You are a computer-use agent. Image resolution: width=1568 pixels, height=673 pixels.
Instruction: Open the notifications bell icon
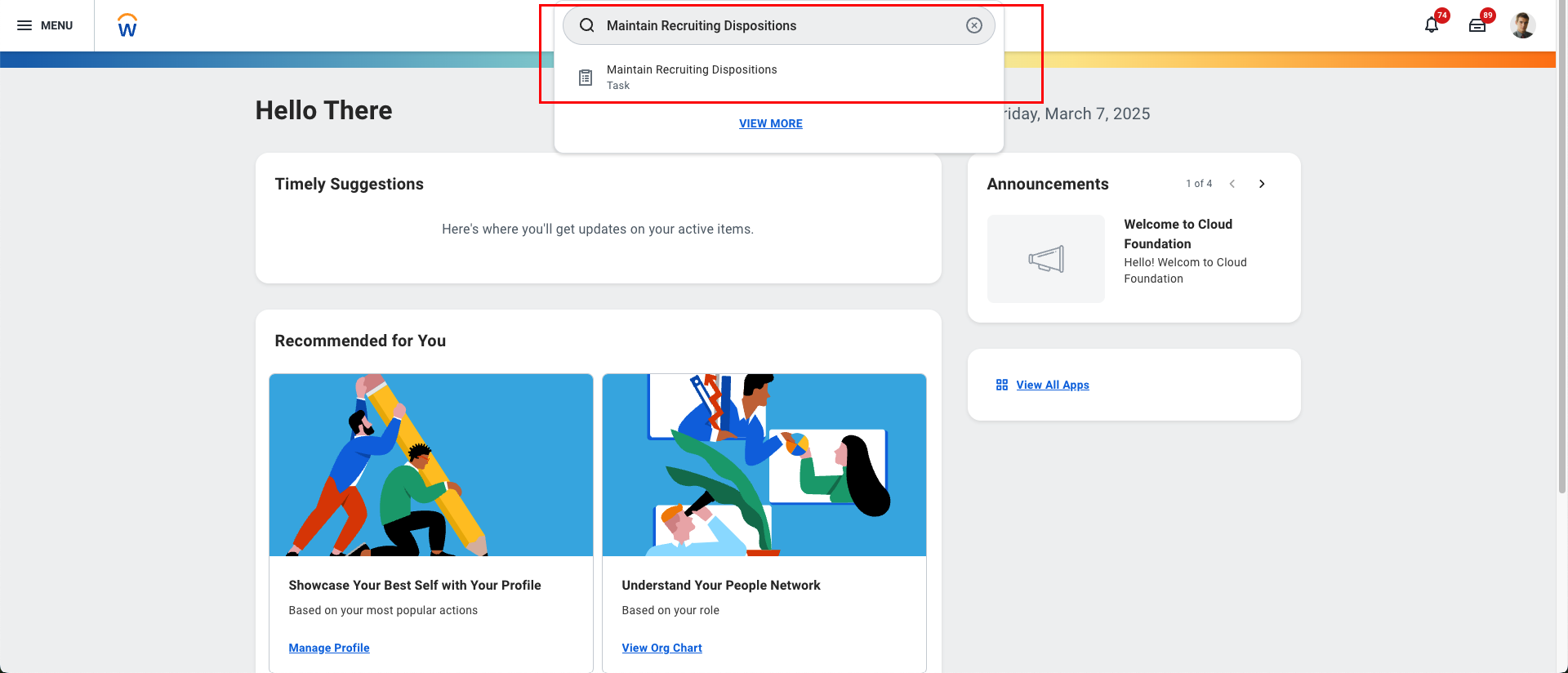1432,25
